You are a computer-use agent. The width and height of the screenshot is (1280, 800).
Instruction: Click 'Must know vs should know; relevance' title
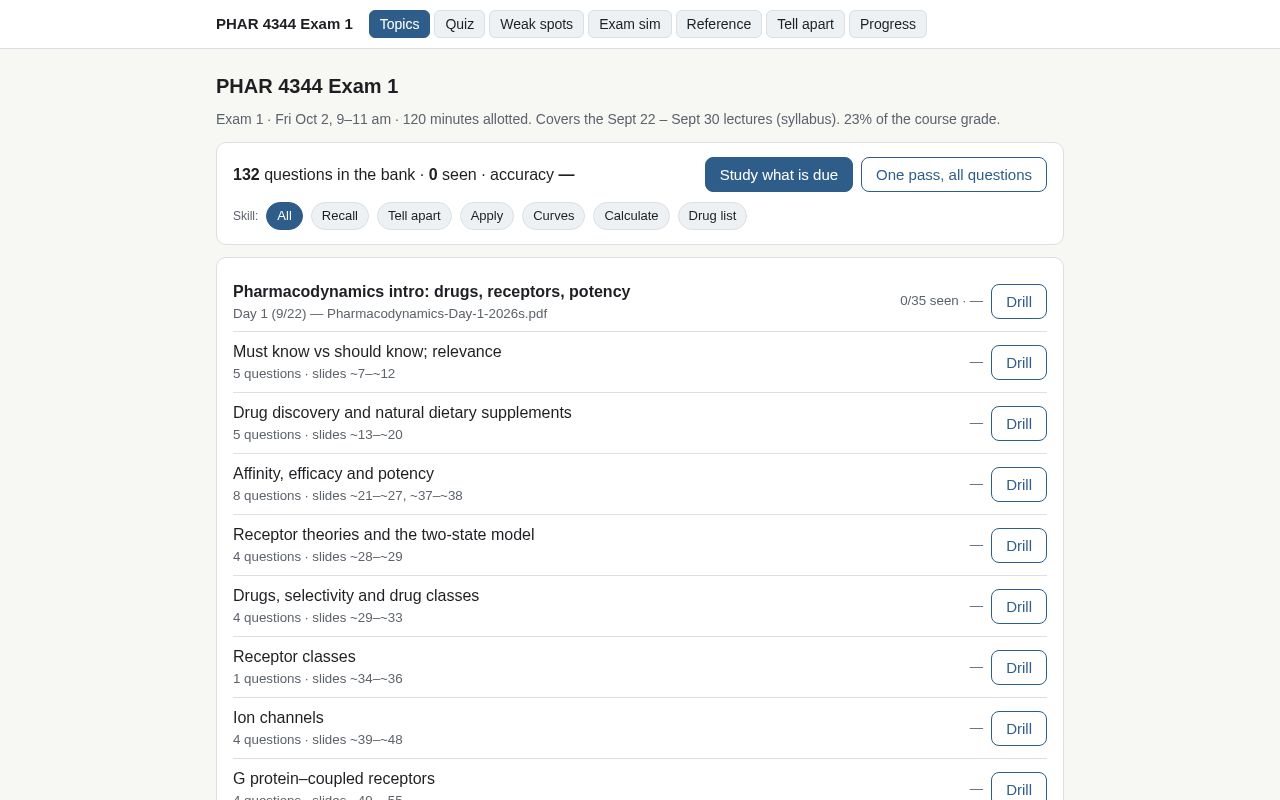tap(367, 352)
